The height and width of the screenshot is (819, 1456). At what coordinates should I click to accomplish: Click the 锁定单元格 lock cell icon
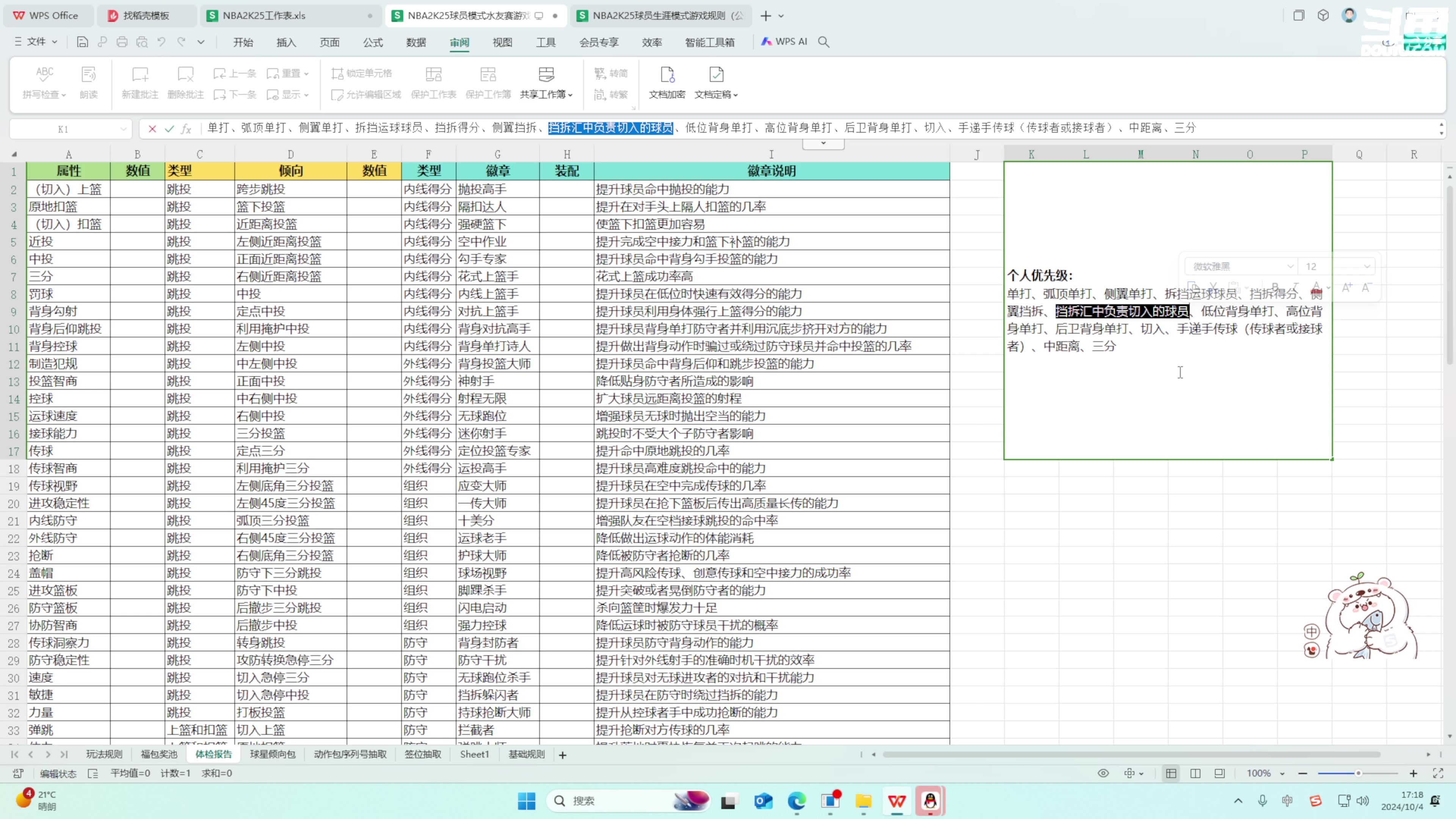tap(337, 74)
